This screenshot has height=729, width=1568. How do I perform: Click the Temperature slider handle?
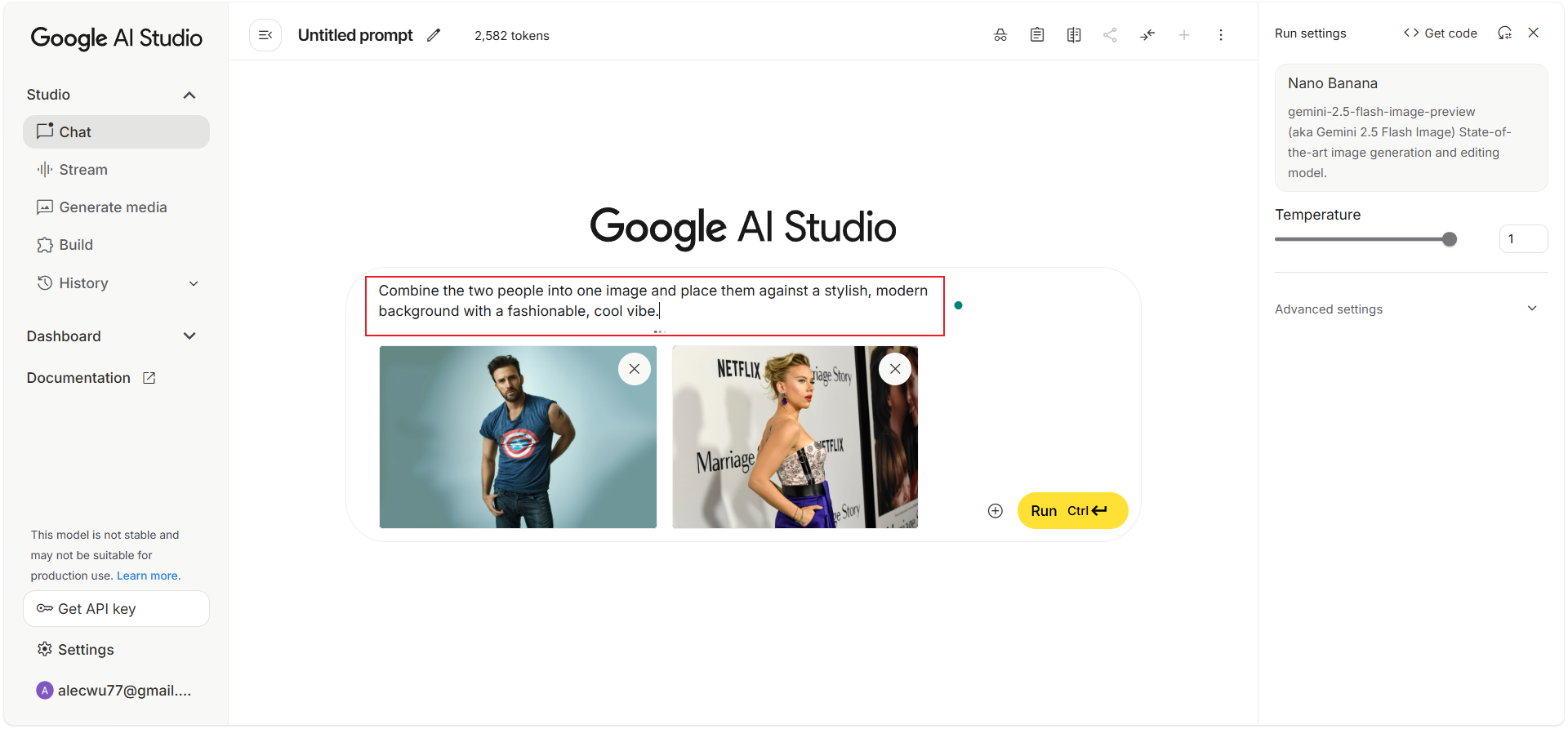1450,239
